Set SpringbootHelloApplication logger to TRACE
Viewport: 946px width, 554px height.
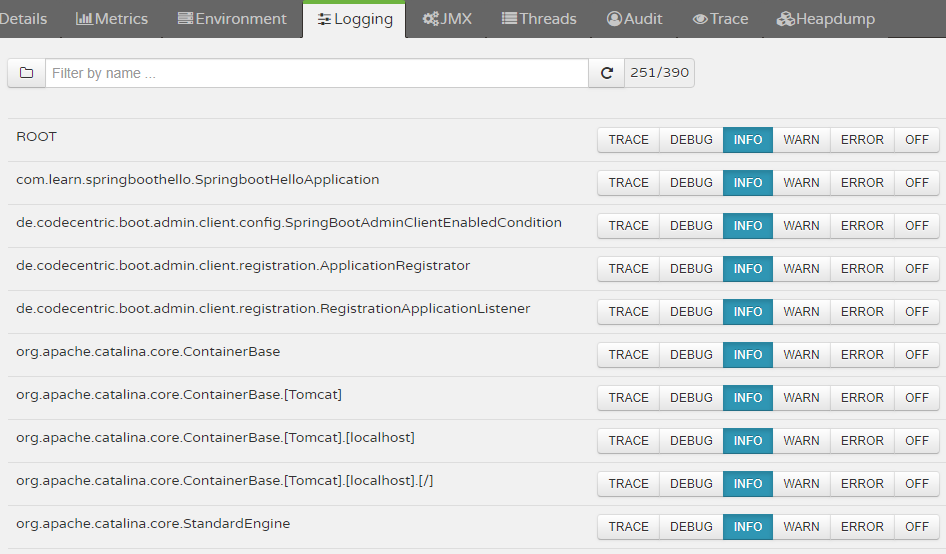click(x=629, y=183)
